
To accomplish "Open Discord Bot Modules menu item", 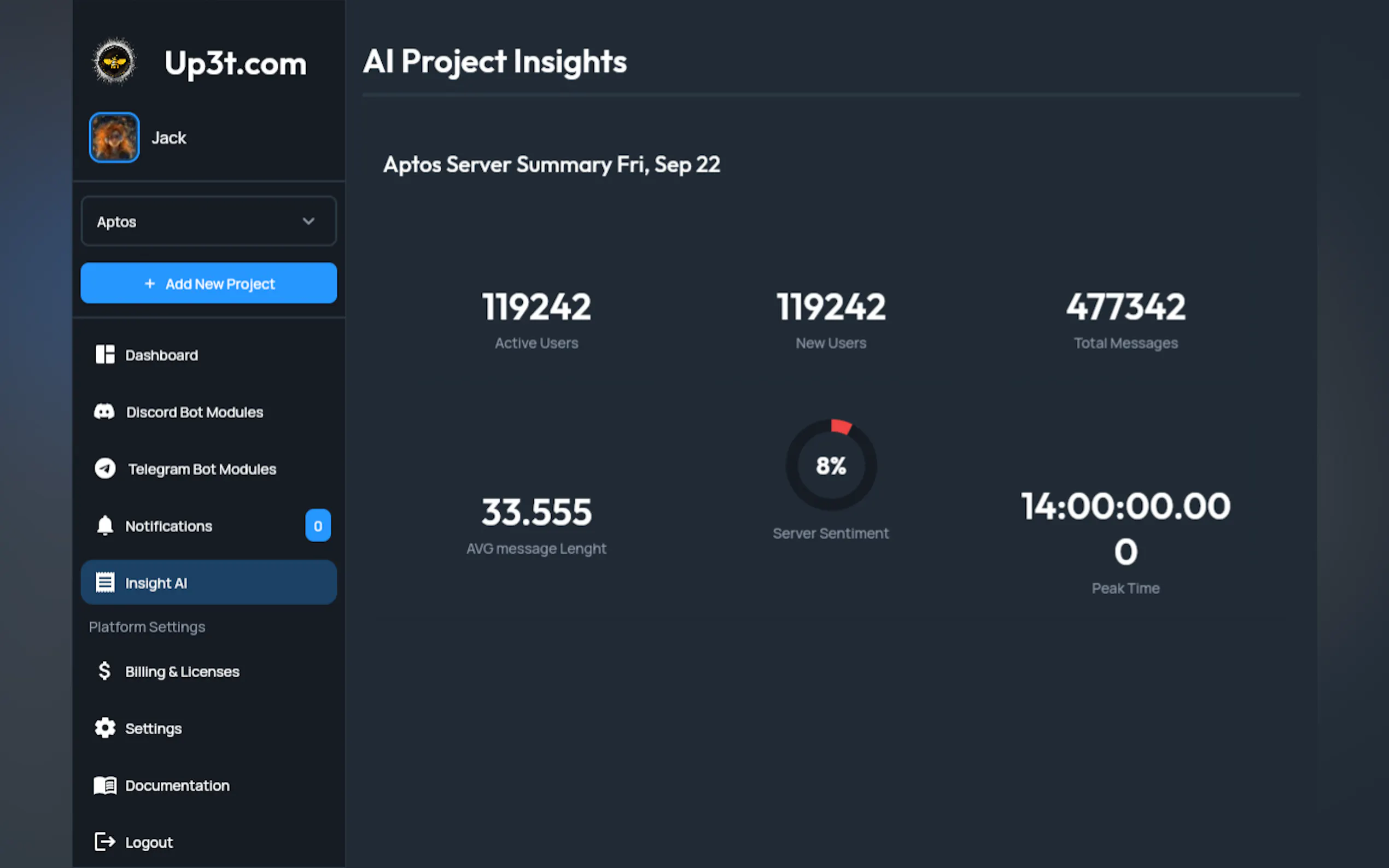I will click(x=195, y=412).
